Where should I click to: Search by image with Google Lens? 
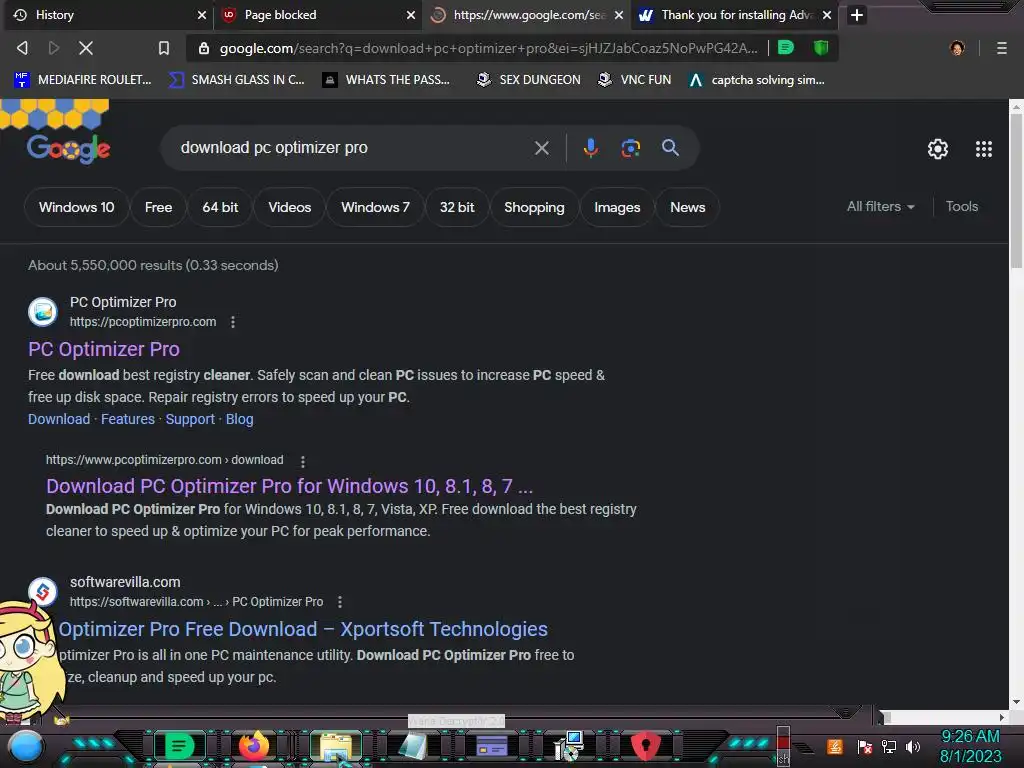pos(630,148)
